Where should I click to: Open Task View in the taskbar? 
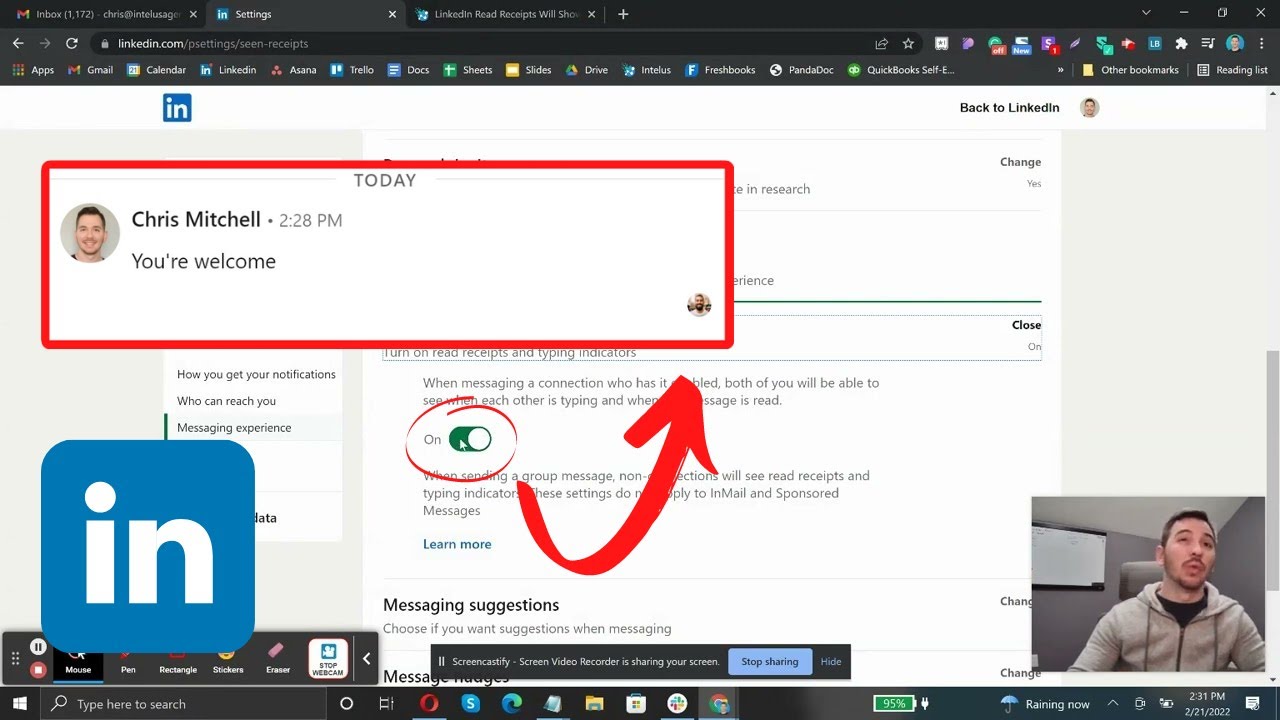point(387,704)
